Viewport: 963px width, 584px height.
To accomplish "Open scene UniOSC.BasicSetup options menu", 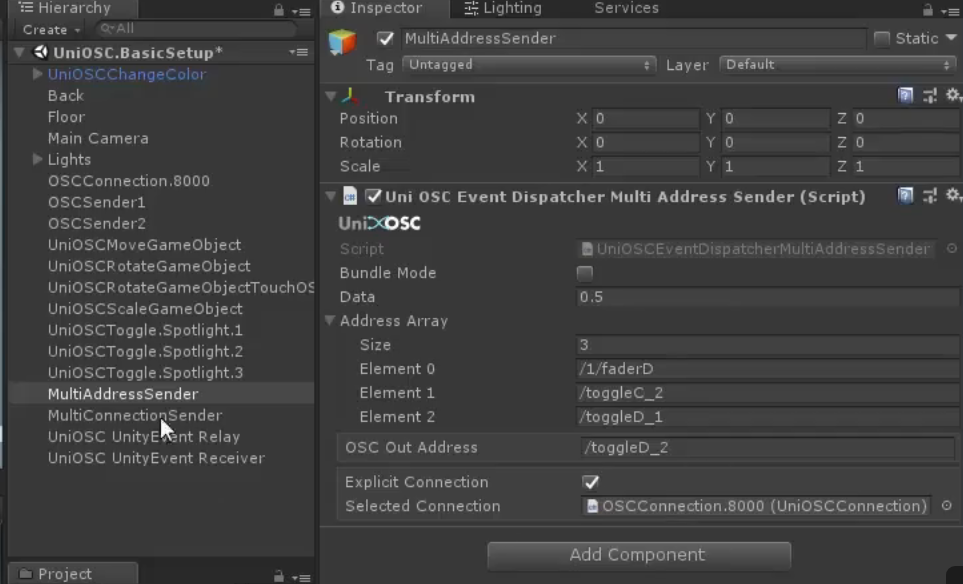I will pos(299,52).
